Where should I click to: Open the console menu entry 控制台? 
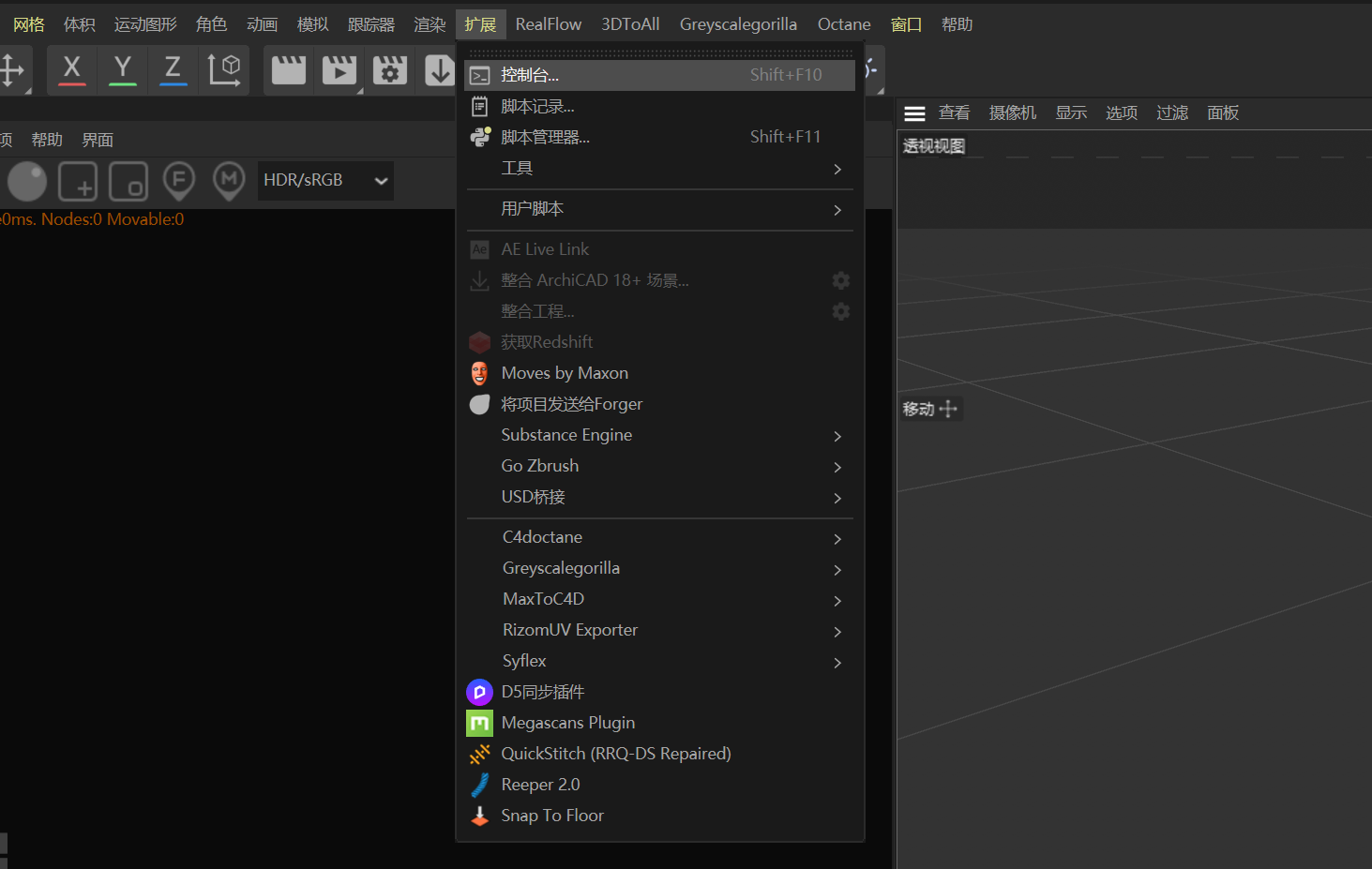coord(660,75)
